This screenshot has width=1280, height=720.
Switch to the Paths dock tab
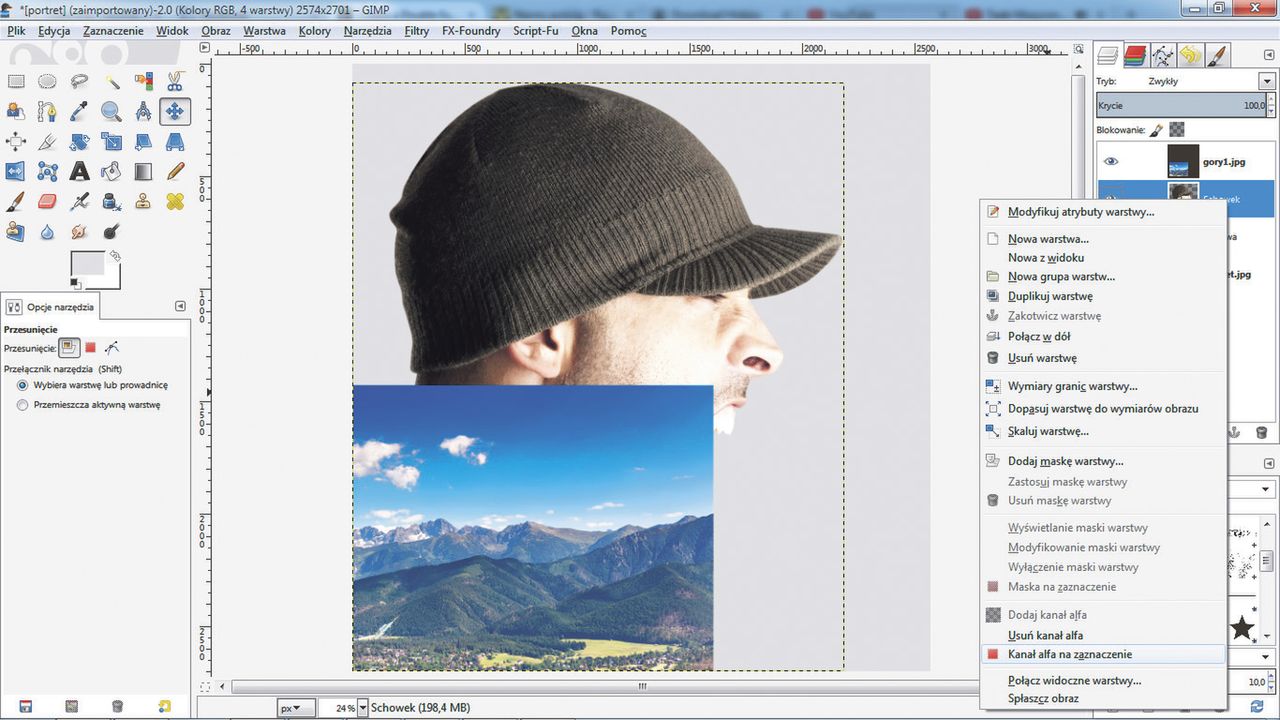coord(1162,54)
